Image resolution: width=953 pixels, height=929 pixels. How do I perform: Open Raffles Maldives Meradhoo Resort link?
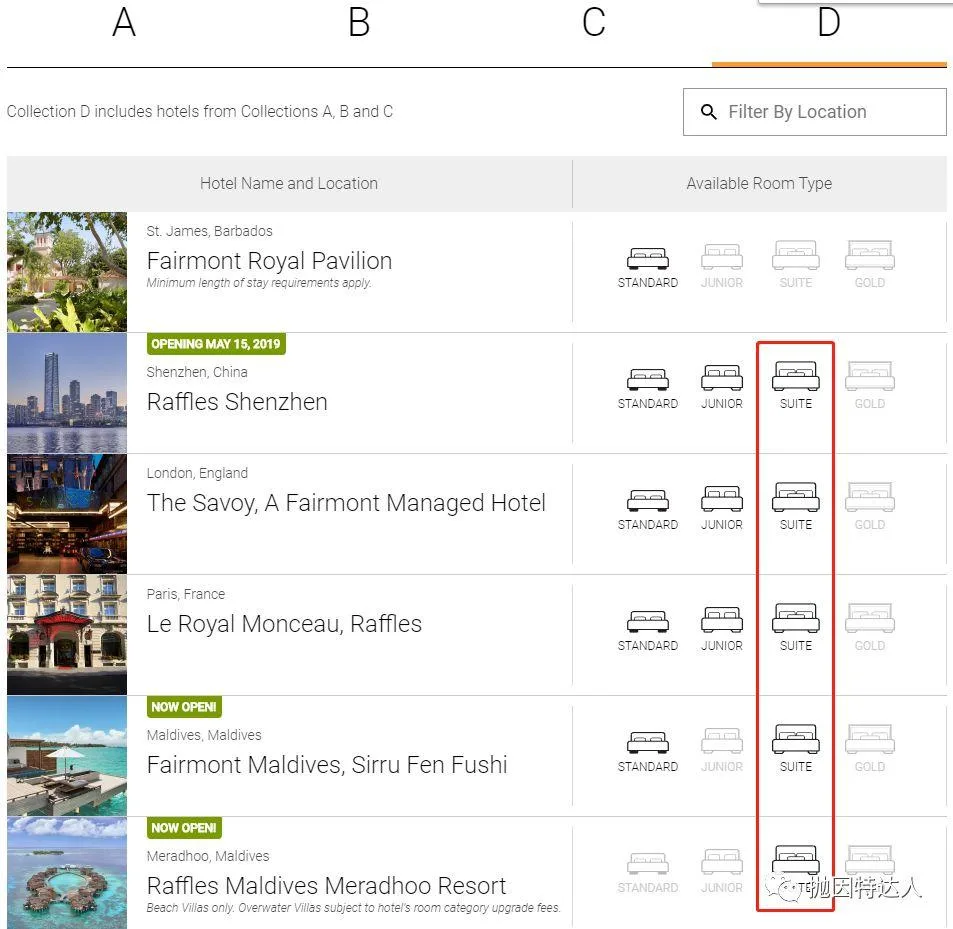pos(326,886)
